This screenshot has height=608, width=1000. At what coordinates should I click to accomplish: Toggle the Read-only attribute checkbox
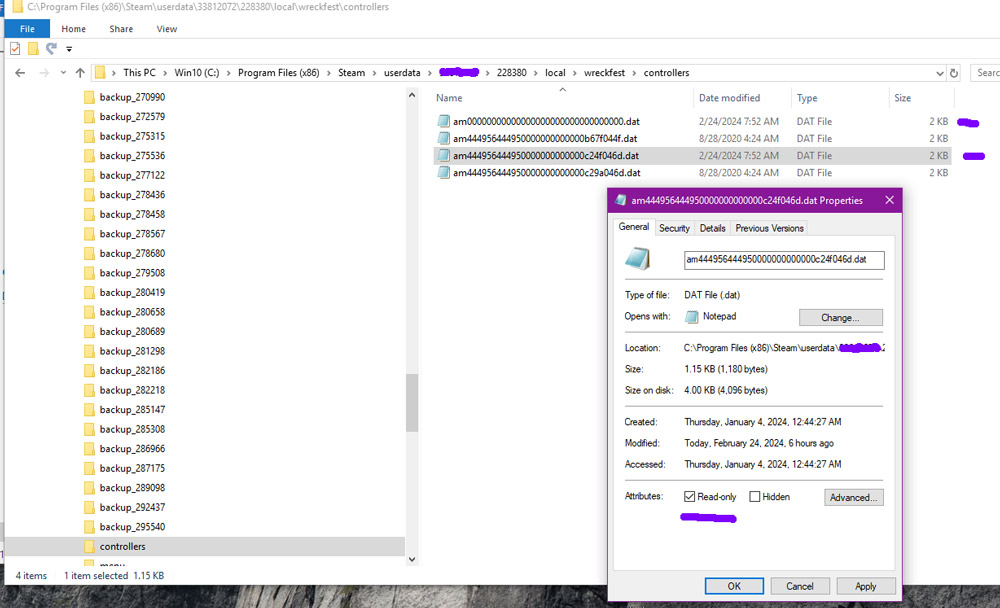click(689, 496)
